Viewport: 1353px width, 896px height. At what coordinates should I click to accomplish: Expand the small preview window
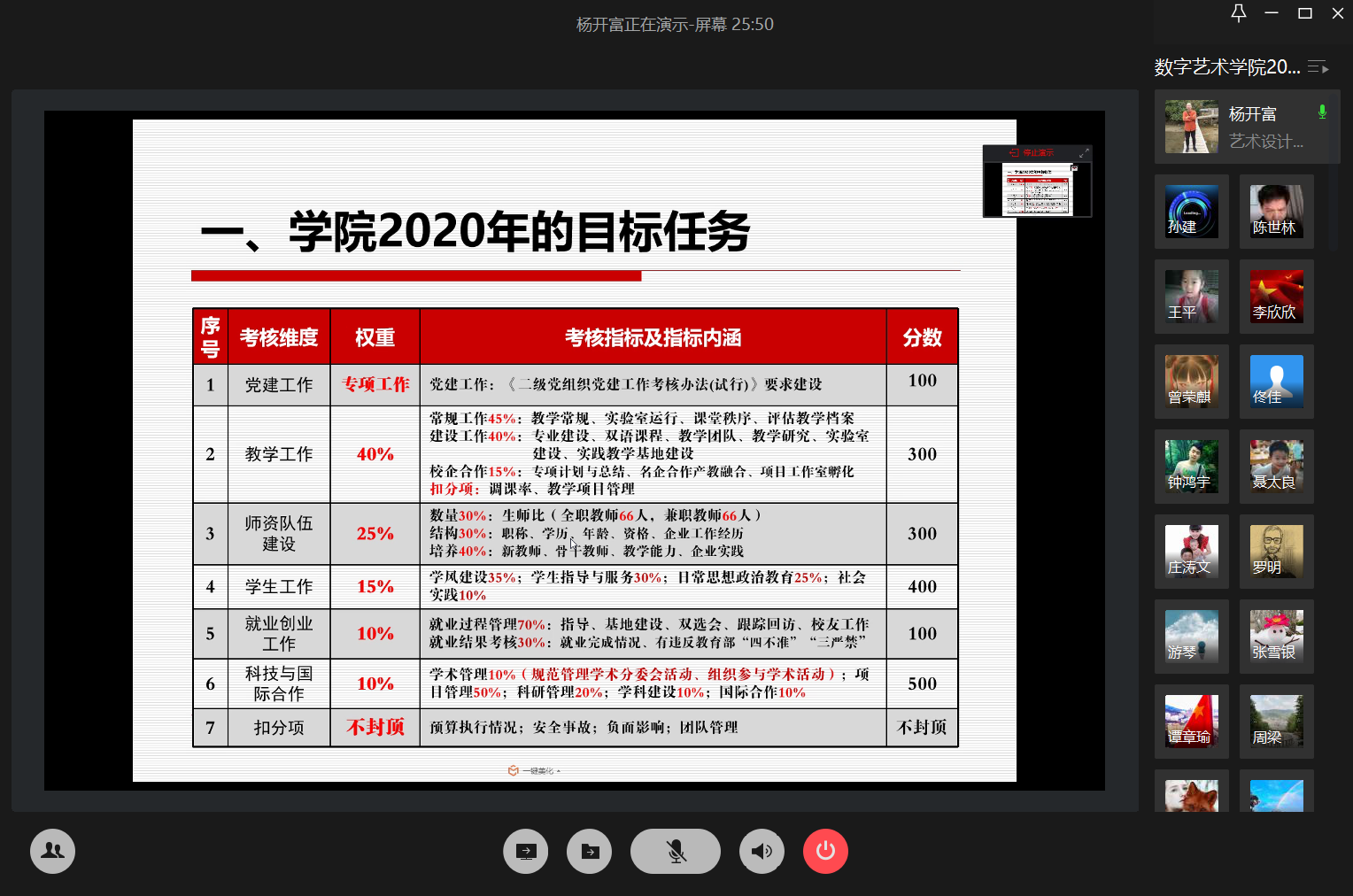click(x=1084, y=153)
